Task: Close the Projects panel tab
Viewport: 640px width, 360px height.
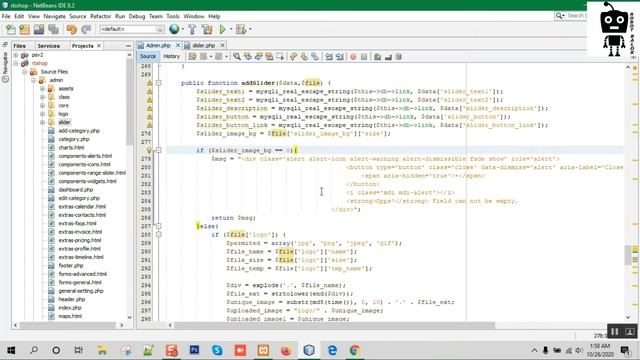Action: [x=99, y=46]
